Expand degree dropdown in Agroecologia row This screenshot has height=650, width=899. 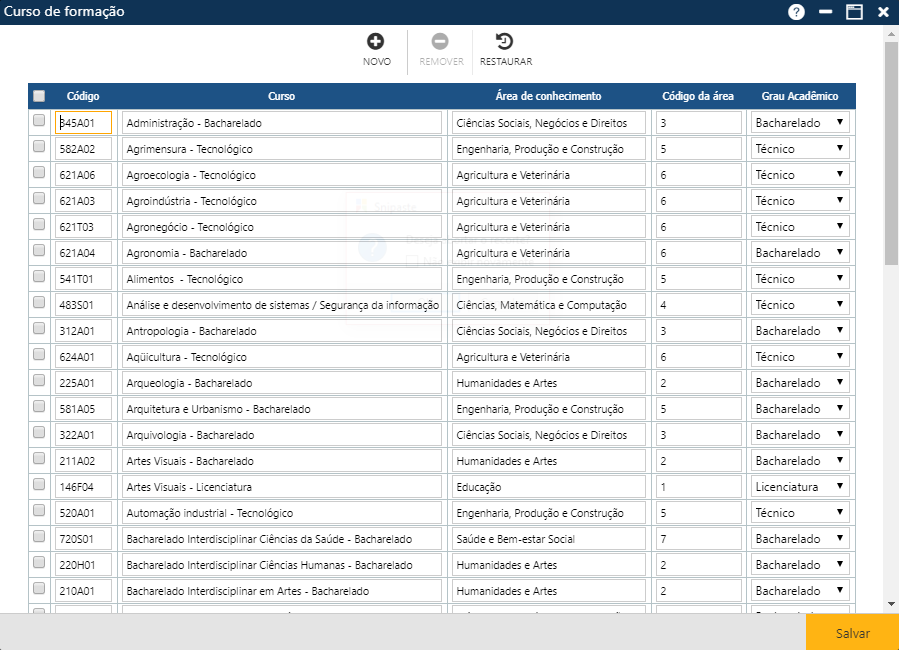tap(800, 175)
